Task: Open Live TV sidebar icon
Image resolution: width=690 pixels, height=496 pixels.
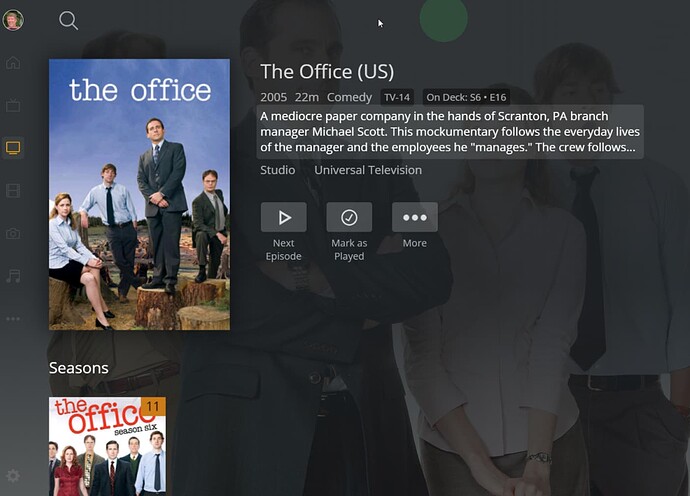Action: pyautogui.click(x=13, y=105)
